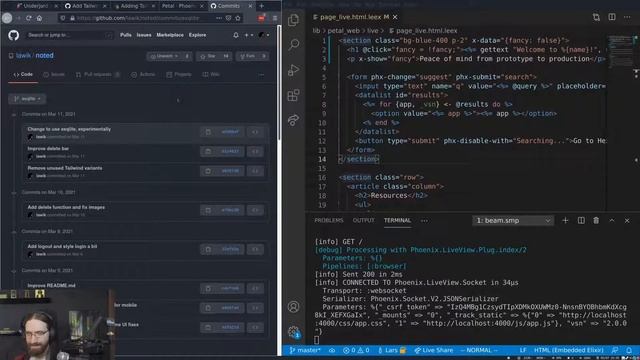The height and width of the screenshot is (360, 640).
Task: Open commit 'Add delete function and fix images'
Action: [x=66, y=207]
